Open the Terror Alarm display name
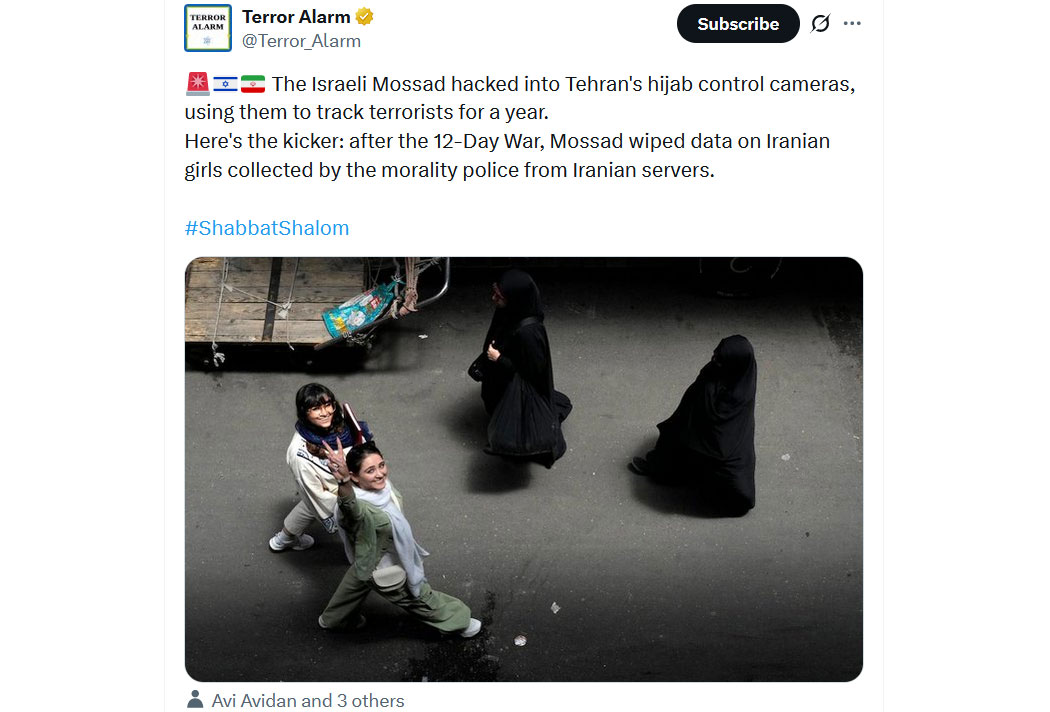1050x712 pixels. click(x=296, y=17)
